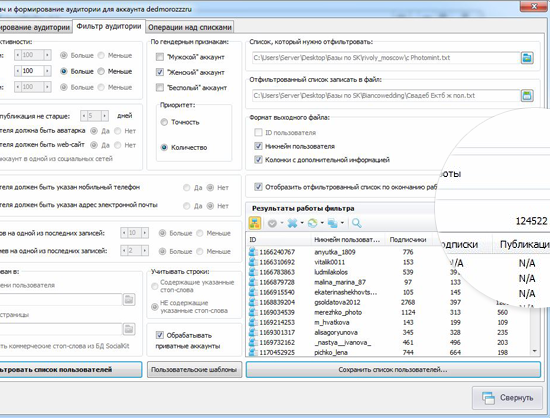
Task: Toggle Колонки с дополнительной информацией checkbox
Action: coord(258,160)
